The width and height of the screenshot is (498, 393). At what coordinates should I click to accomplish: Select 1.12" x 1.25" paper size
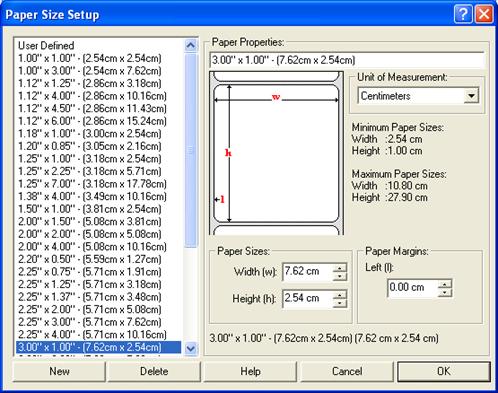pos(99,83)
